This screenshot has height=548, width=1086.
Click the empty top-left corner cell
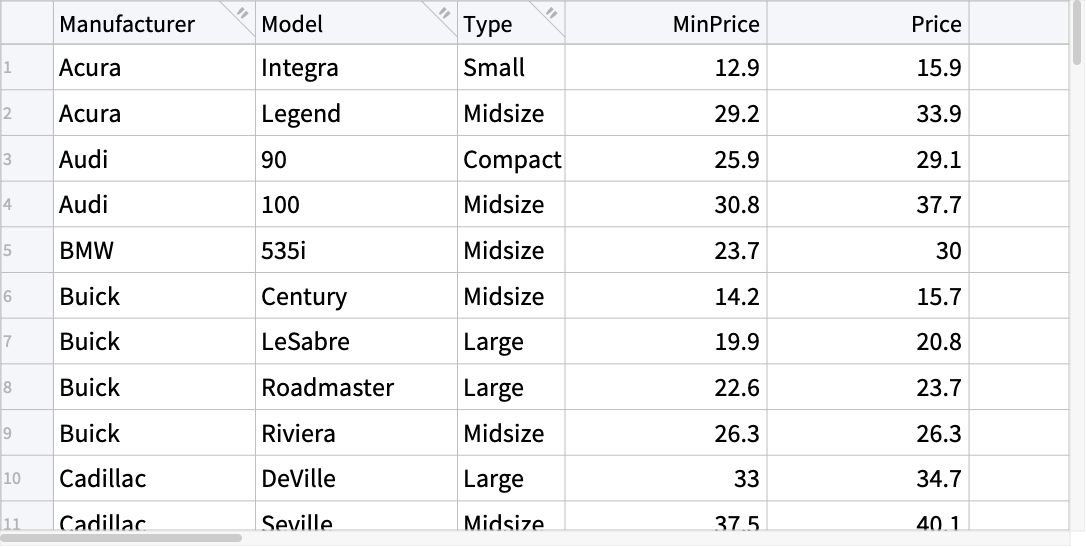[27, 24]
